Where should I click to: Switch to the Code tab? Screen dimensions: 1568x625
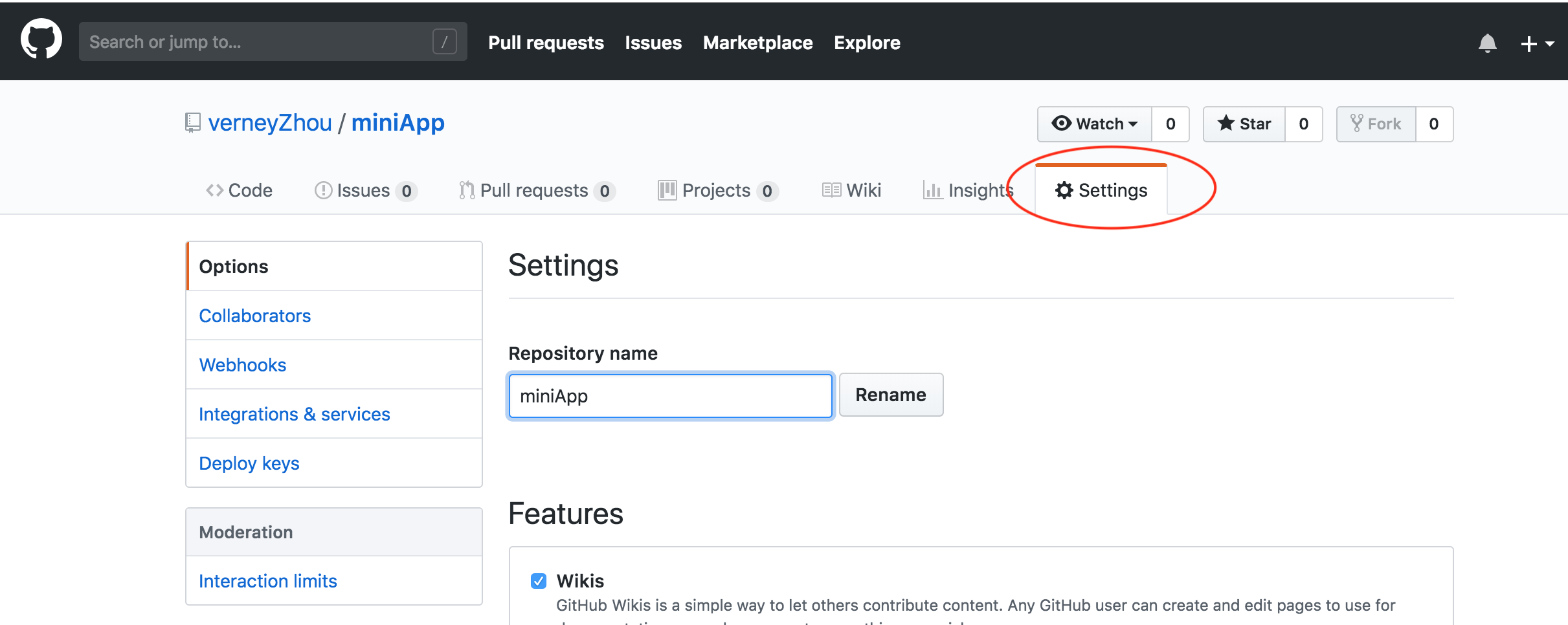(239, 190)
